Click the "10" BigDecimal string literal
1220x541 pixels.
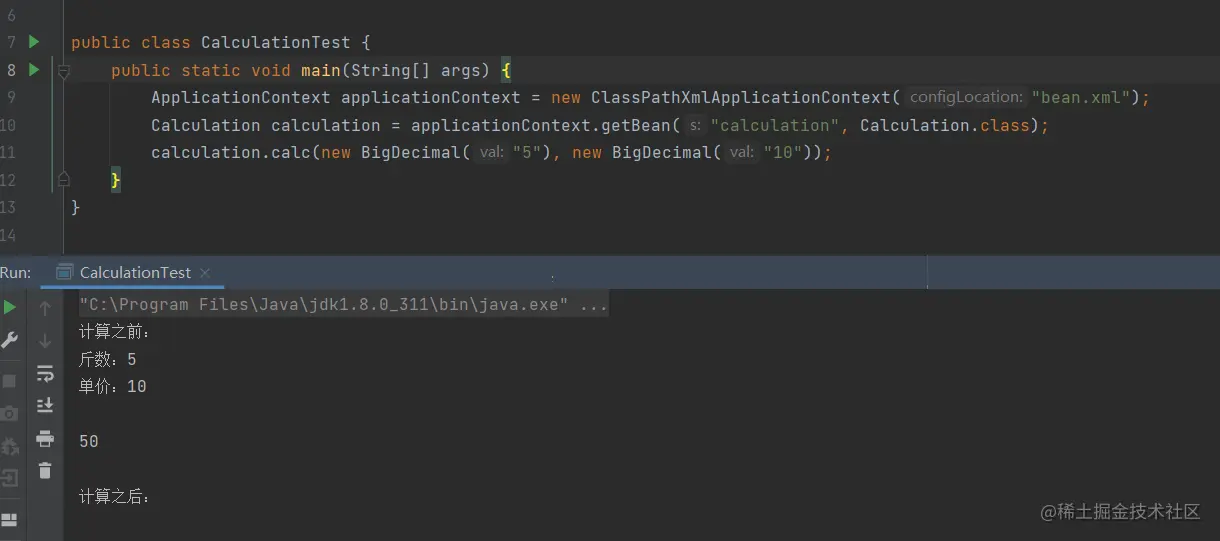[x=783, y=153]
